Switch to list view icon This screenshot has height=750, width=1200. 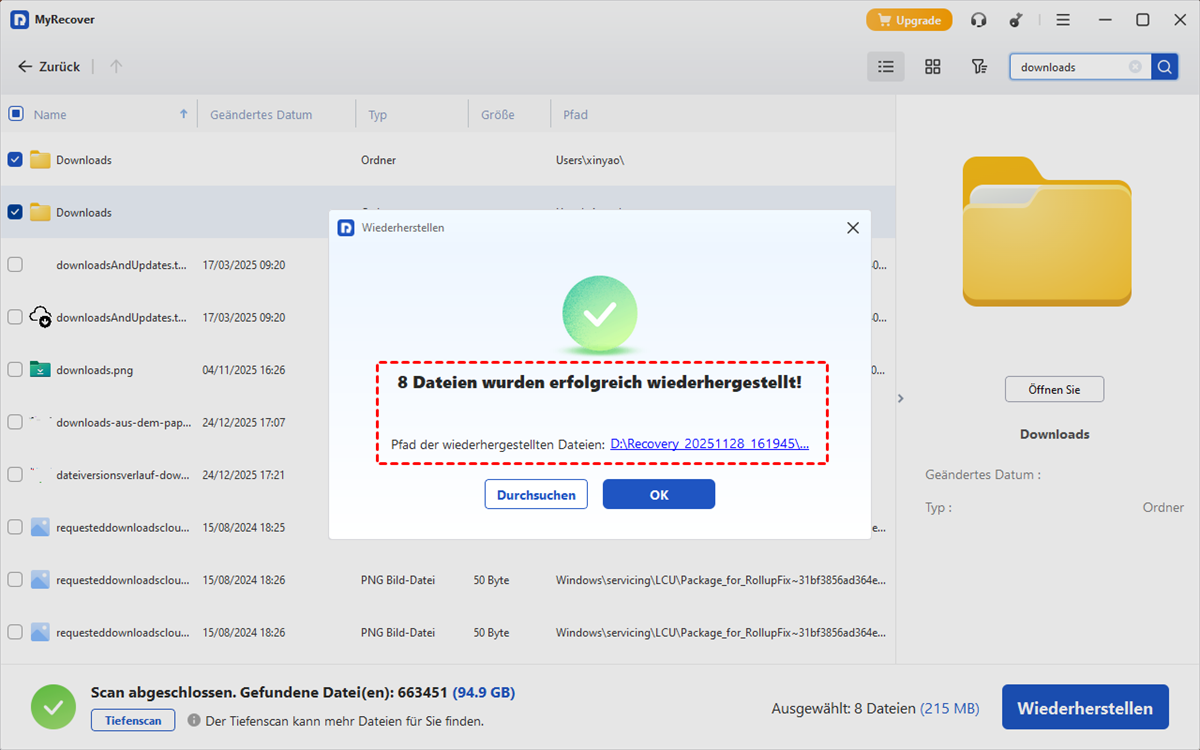[885, 67]
